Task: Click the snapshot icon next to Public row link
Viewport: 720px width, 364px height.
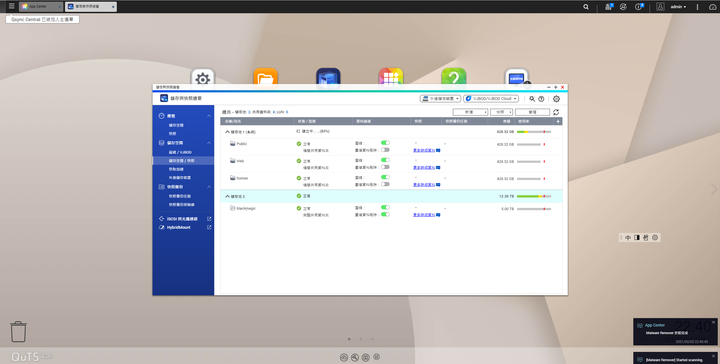Action: click(x=438, y=150)
